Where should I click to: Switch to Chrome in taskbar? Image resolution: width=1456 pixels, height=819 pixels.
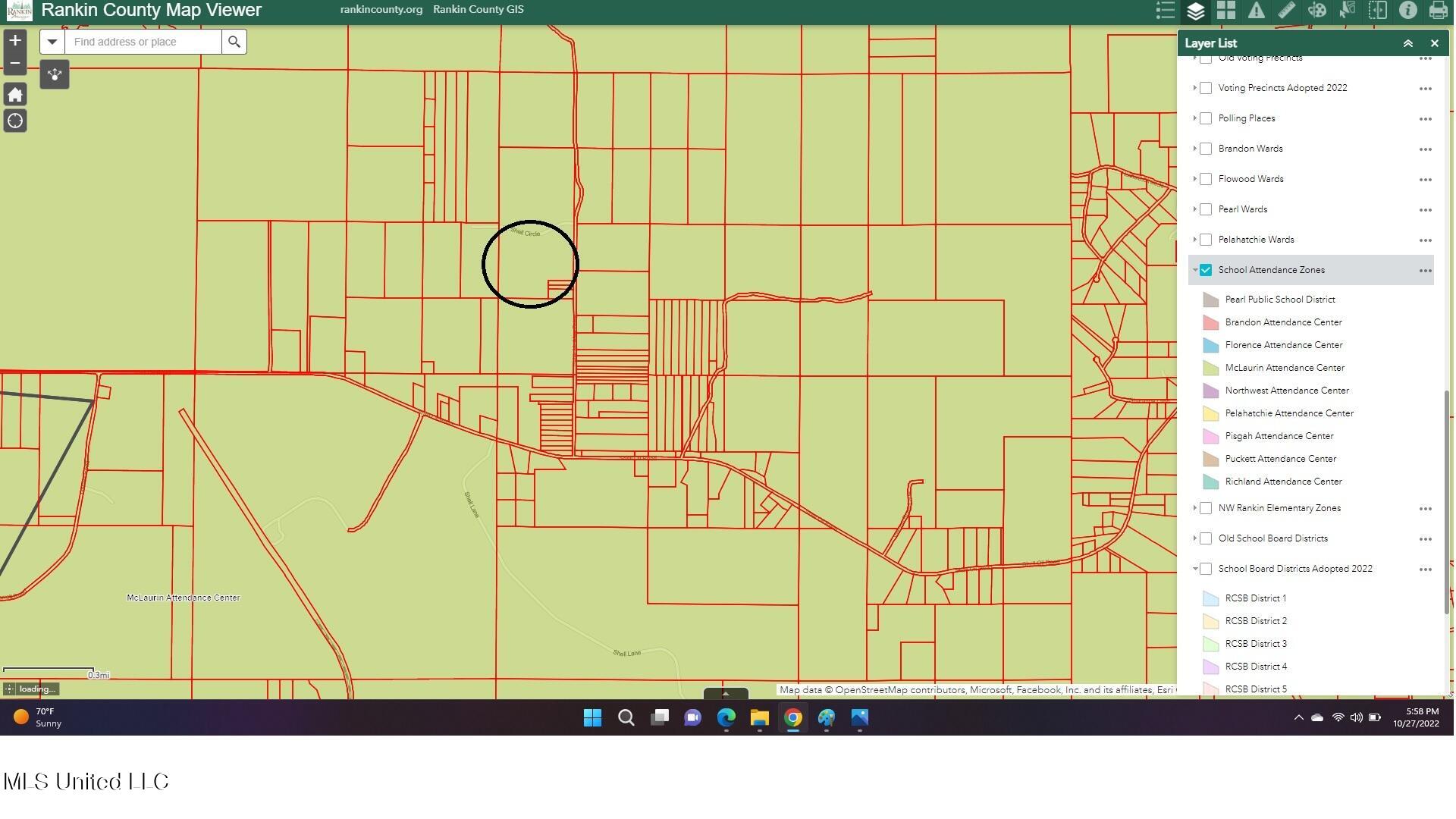point(793,718)
